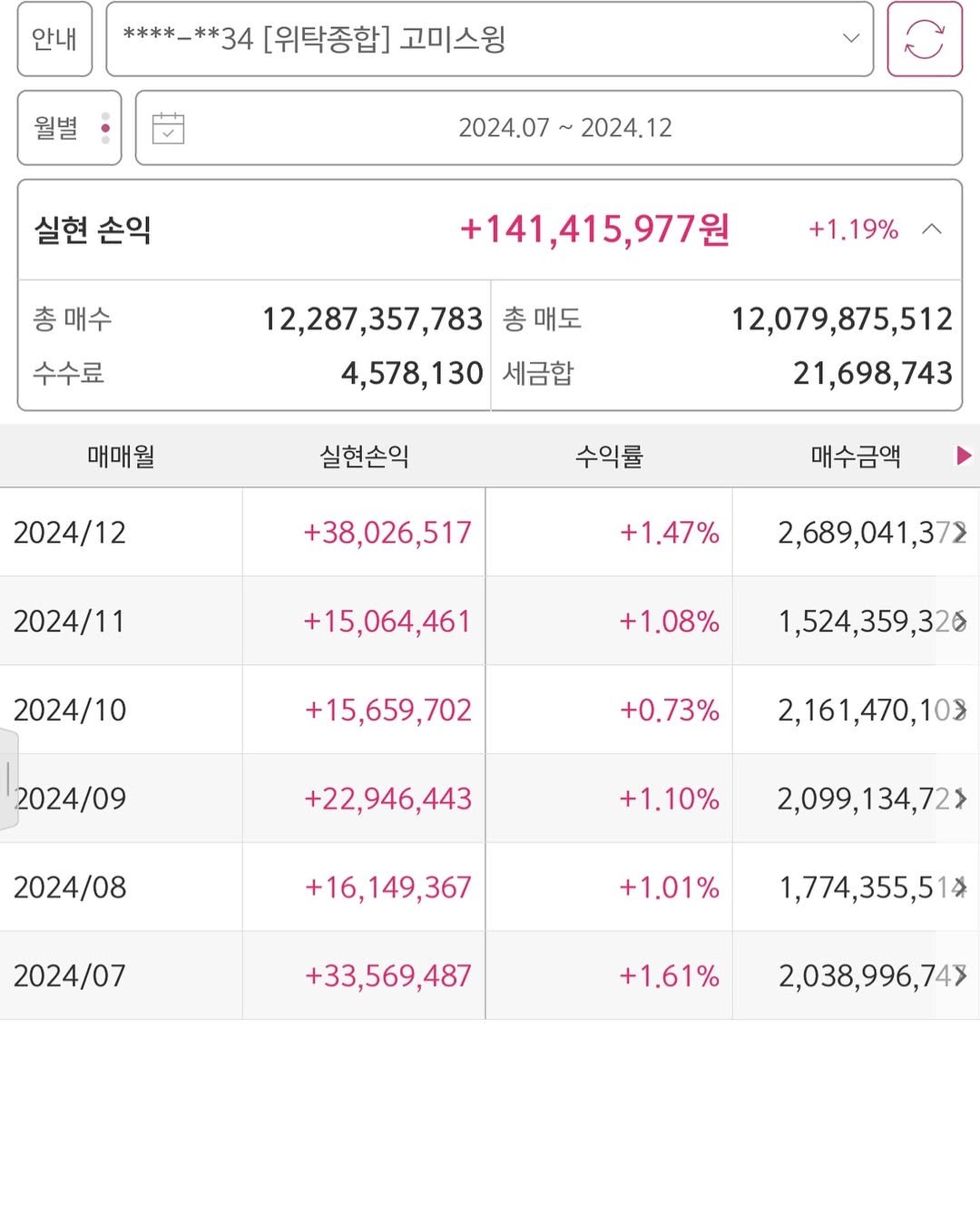Open 2024/12 row detail chevron
Viewport: 980px width, 1225px height.
pos(960,533)
